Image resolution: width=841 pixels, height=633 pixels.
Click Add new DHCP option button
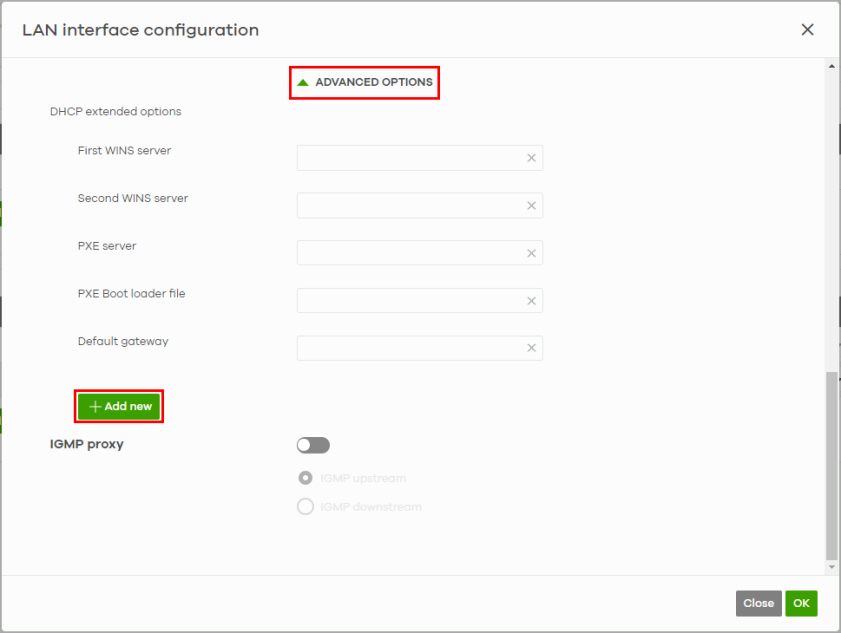(119, 407)
